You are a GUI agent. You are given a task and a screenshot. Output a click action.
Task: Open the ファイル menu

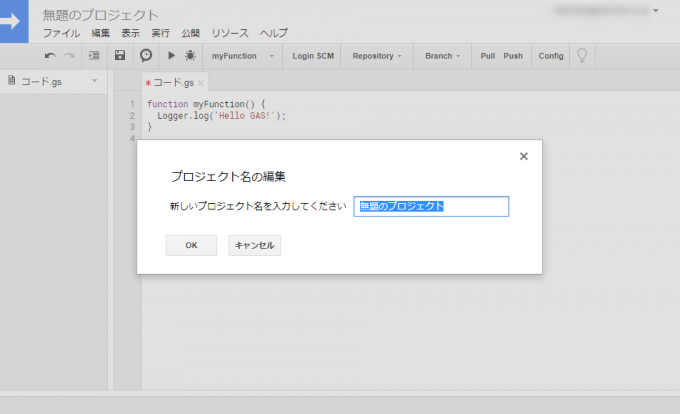coord(62,33)
